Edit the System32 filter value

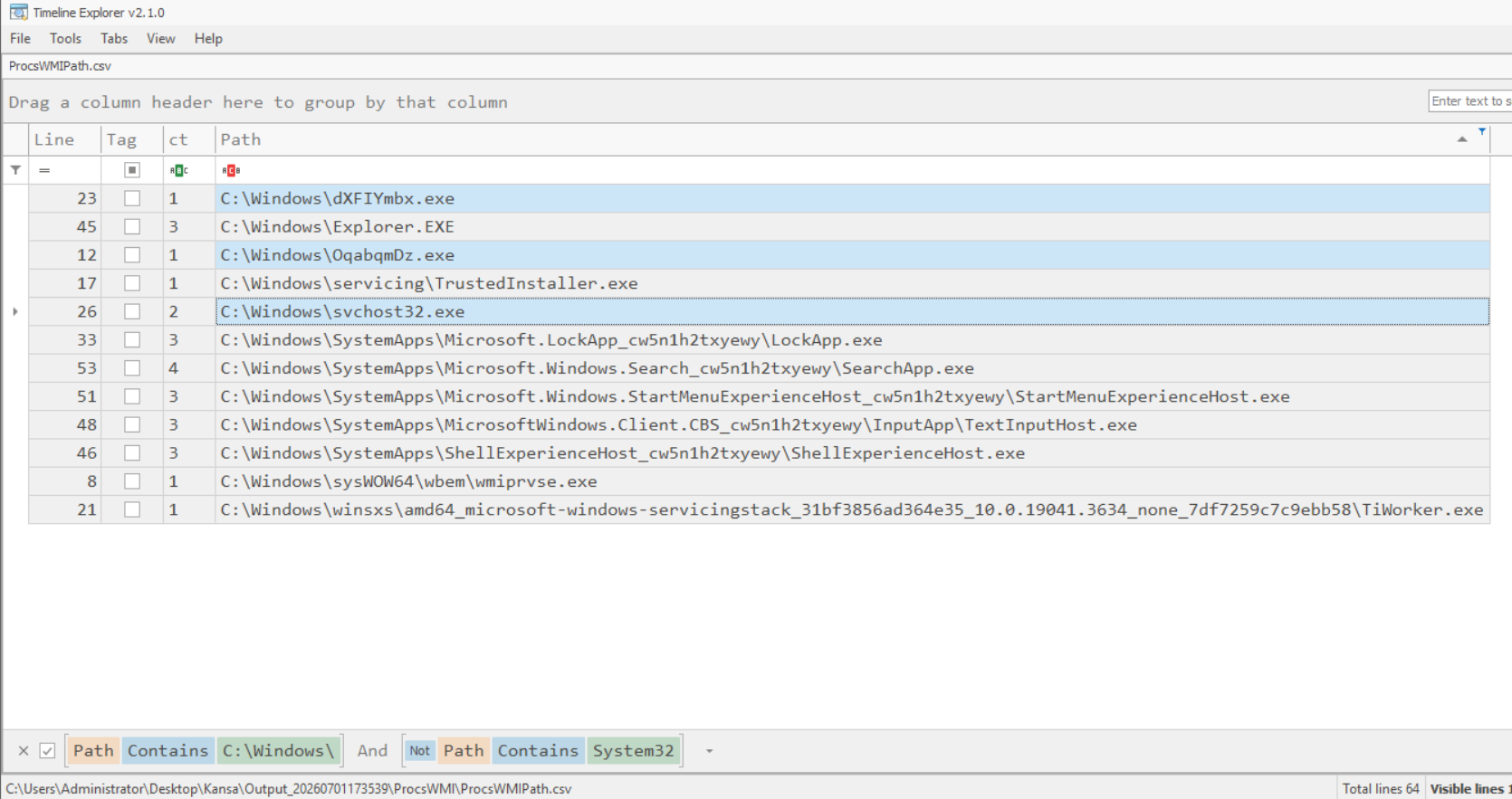(x=634, y=751)
